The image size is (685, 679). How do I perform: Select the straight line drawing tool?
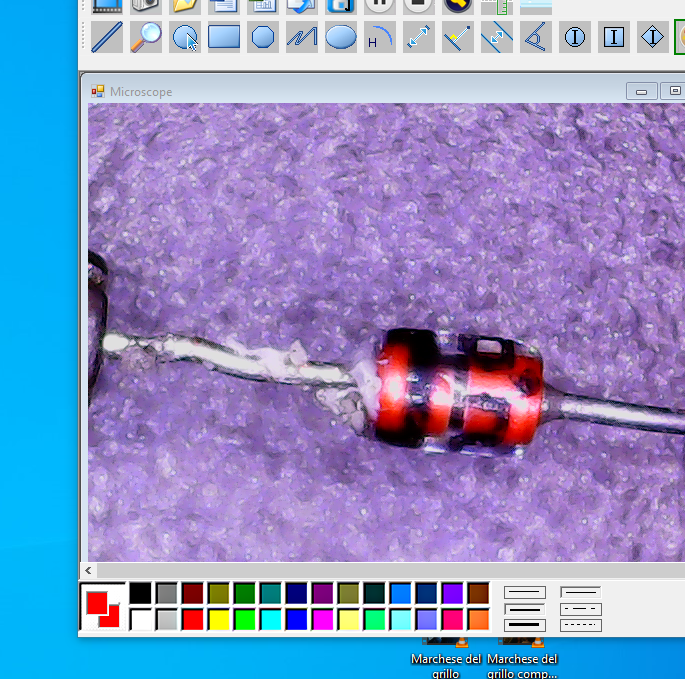[x=107, y=37]
